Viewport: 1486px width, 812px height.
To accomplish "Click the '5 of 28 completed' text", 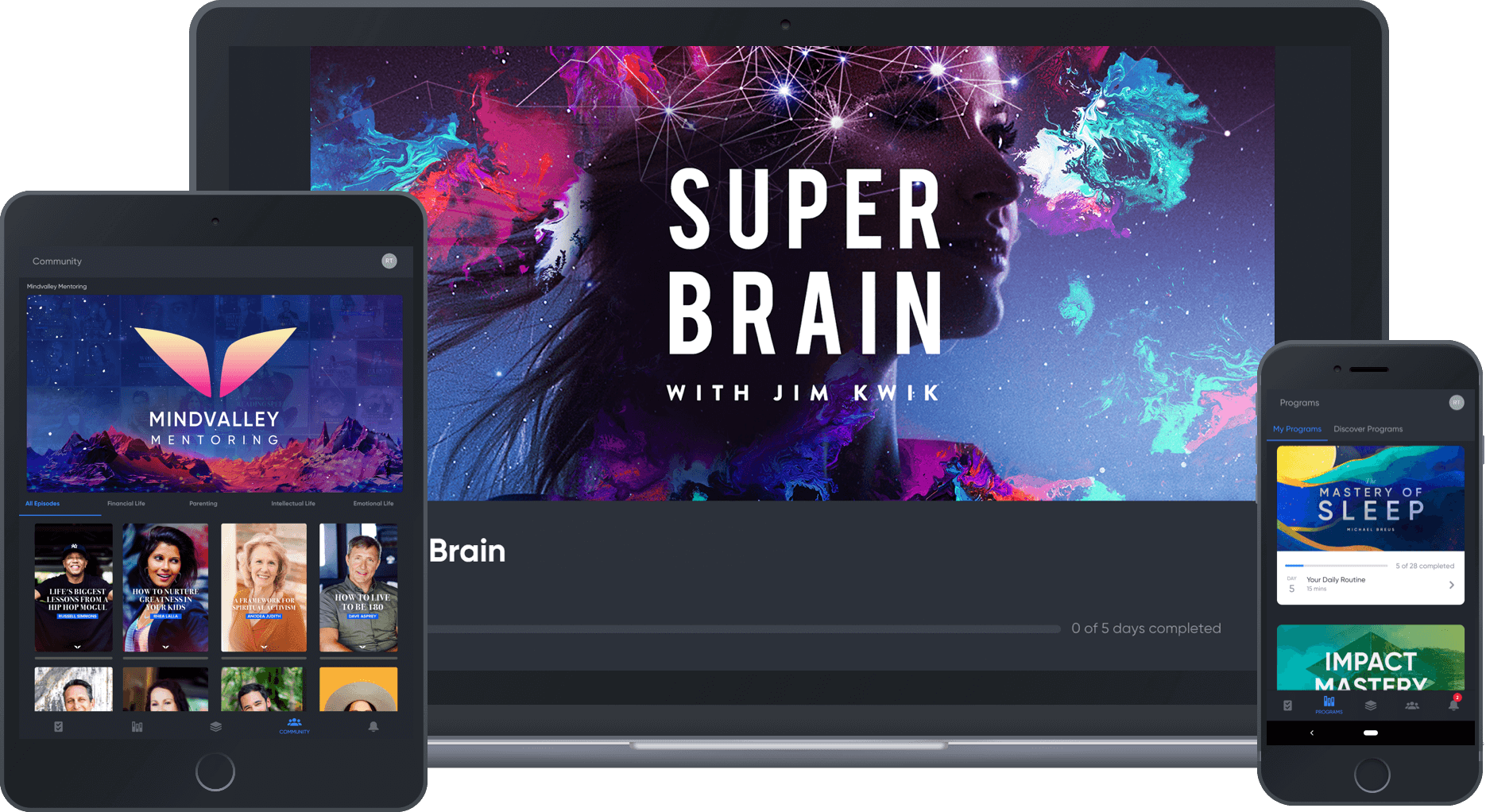I will [x=1425, y=566].
